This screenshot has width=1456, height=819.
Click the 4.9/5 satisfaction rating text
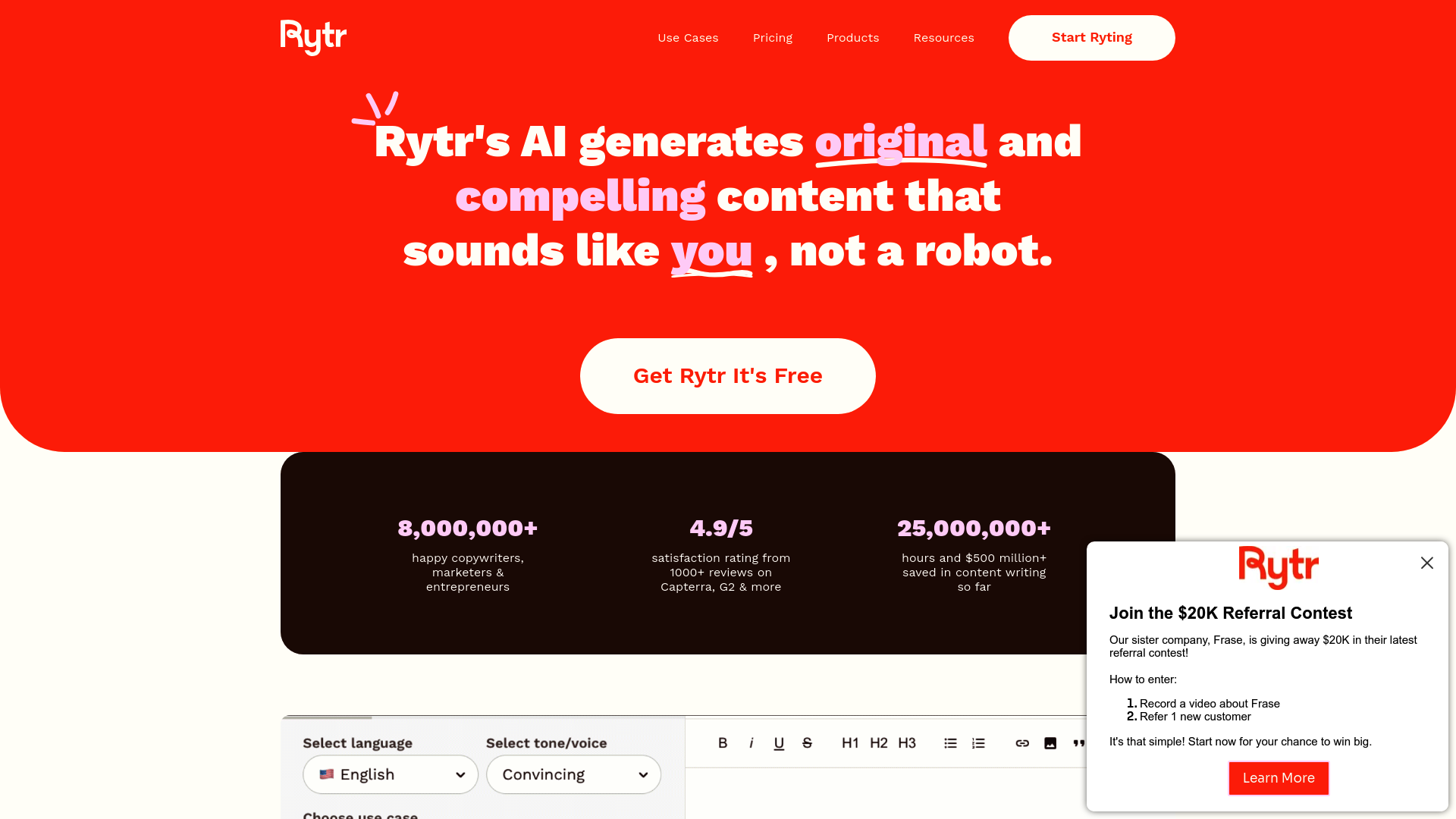(x=721, y=529)
